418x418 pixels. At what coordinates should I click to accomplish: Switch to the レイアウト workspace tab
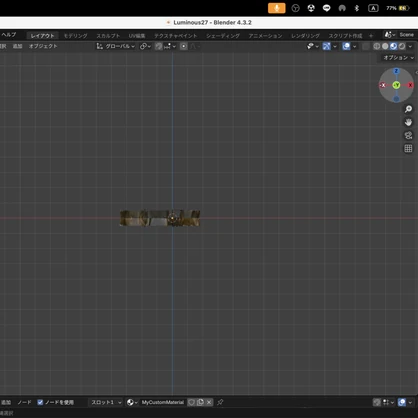click(x=42, y=35)
